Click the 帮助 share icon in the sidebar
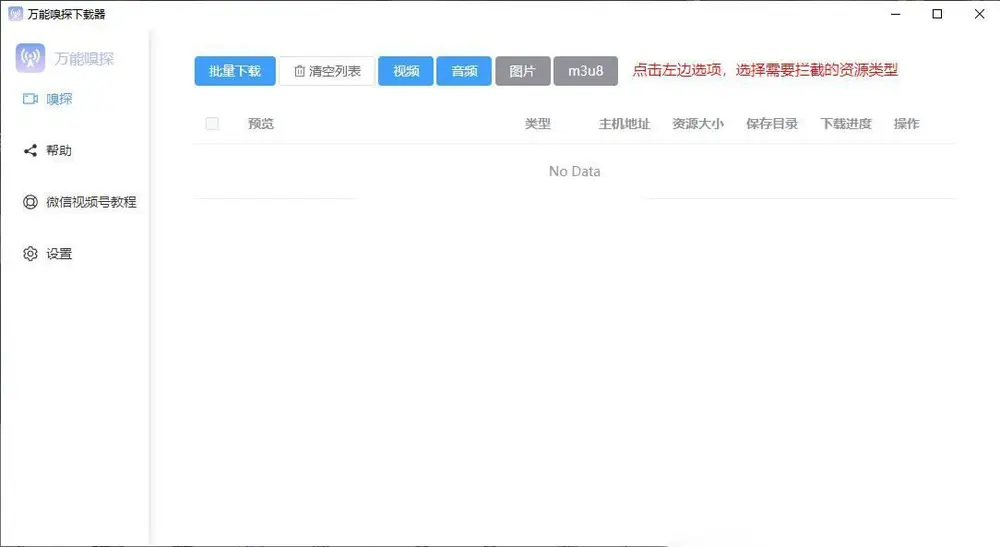 pos(30,150)
